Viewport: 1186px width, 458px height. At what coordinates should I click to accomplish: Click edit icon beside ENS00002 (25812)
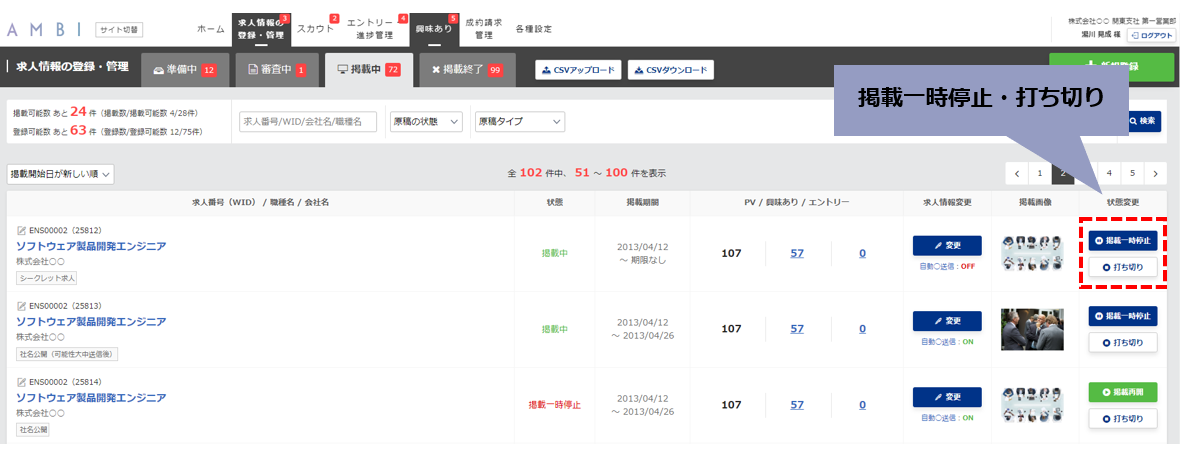(21, 231)
